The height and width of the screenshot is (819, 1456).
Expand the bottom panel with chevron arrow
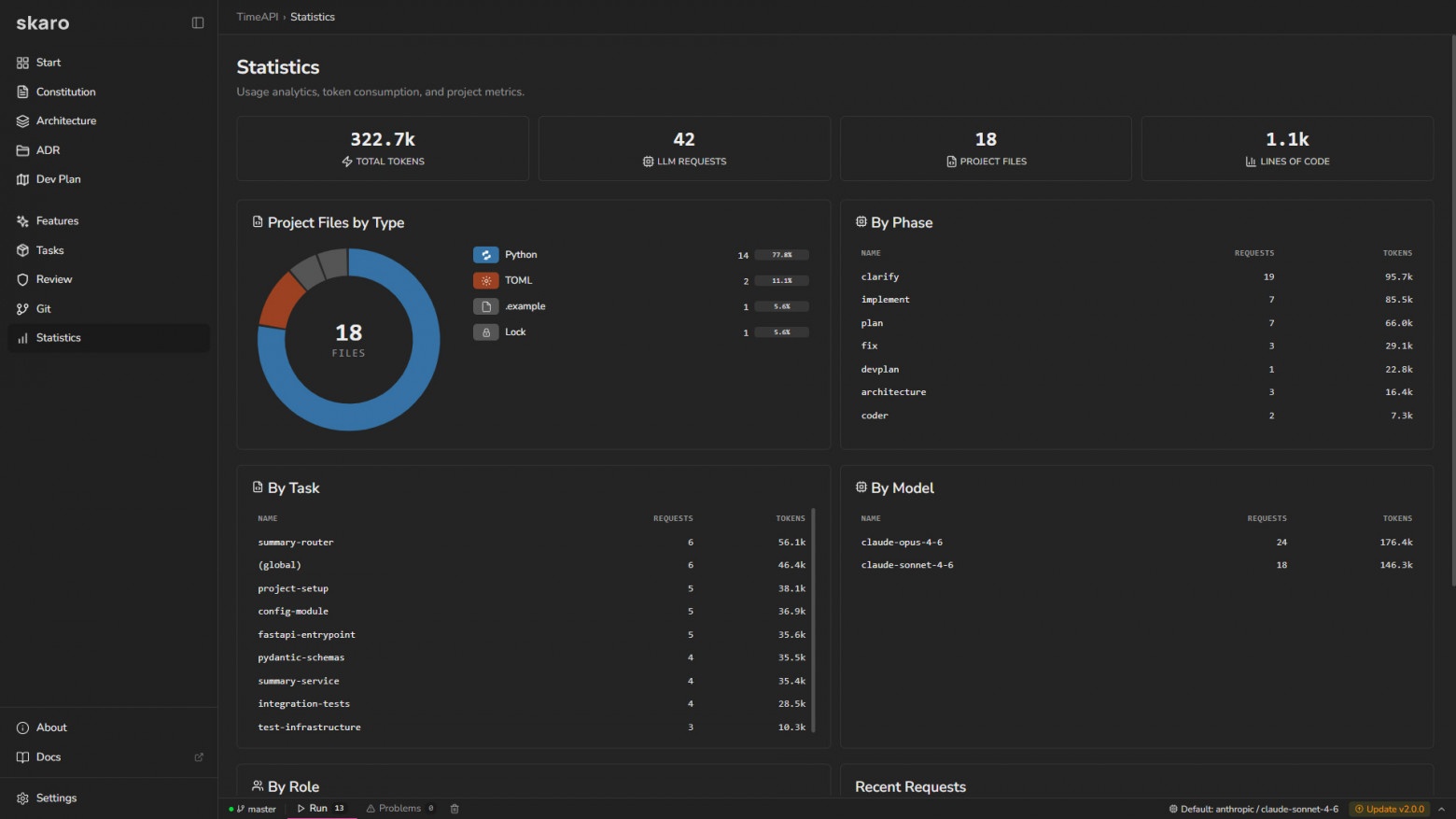click(x=1441, y=809)
